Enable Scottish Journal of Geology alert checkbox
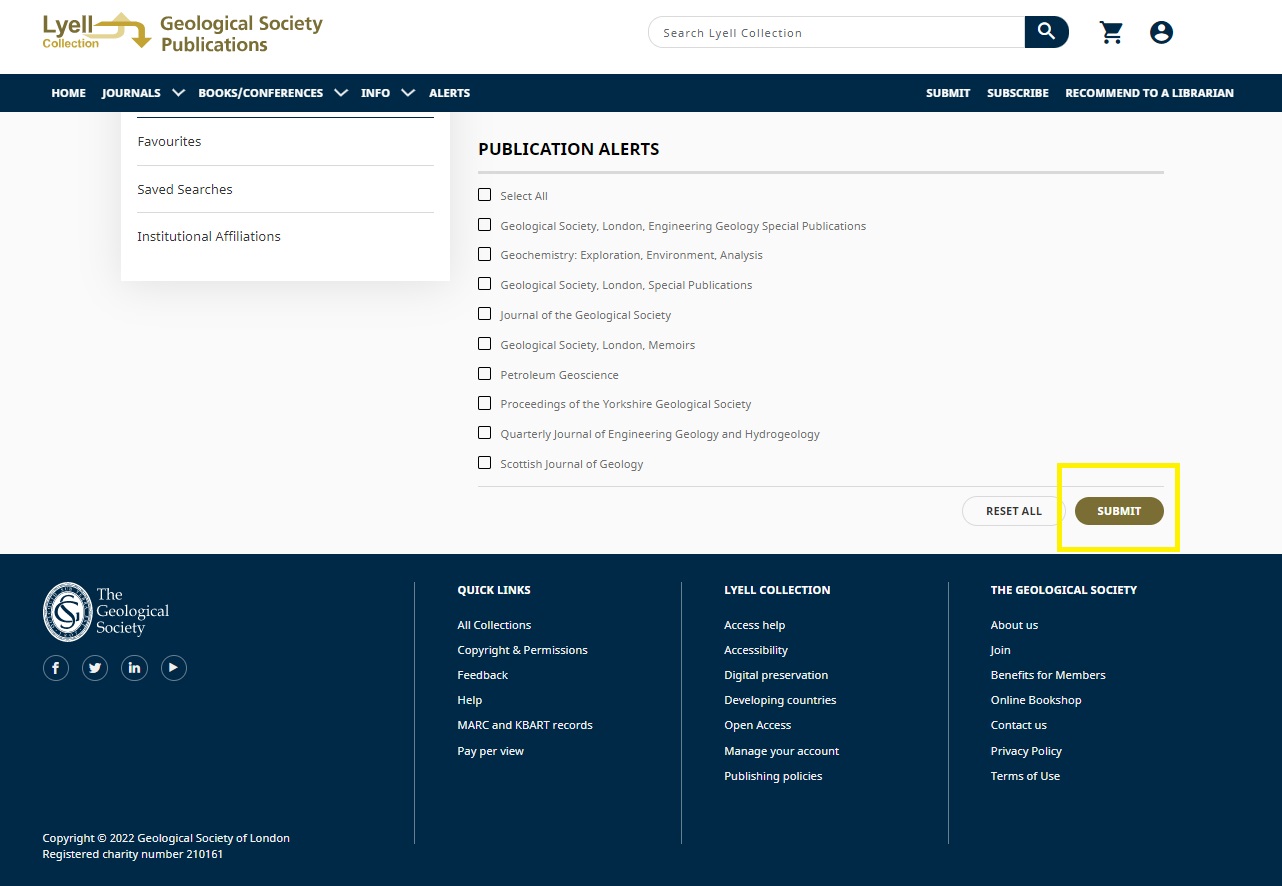 tap(485, 463)
